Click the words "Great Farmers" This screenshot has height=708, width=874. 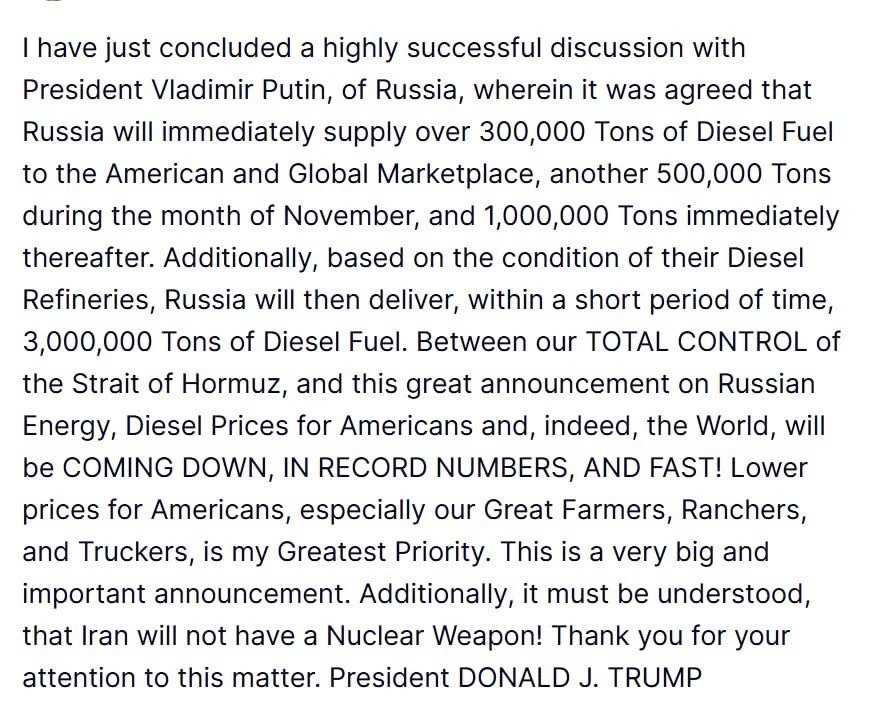tap(575, 510)
